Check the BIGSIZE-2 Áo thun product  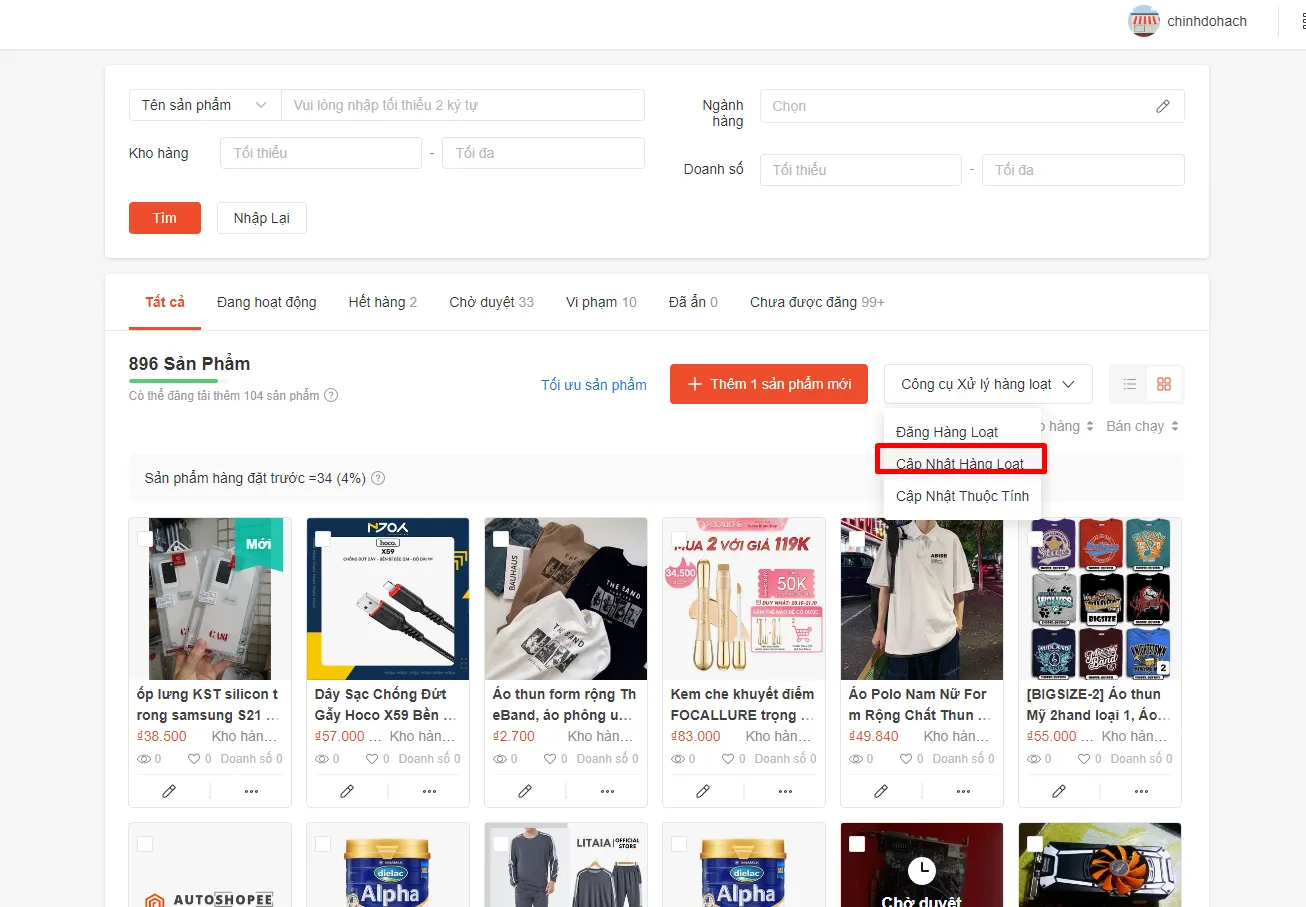(x=1035, y=538)
